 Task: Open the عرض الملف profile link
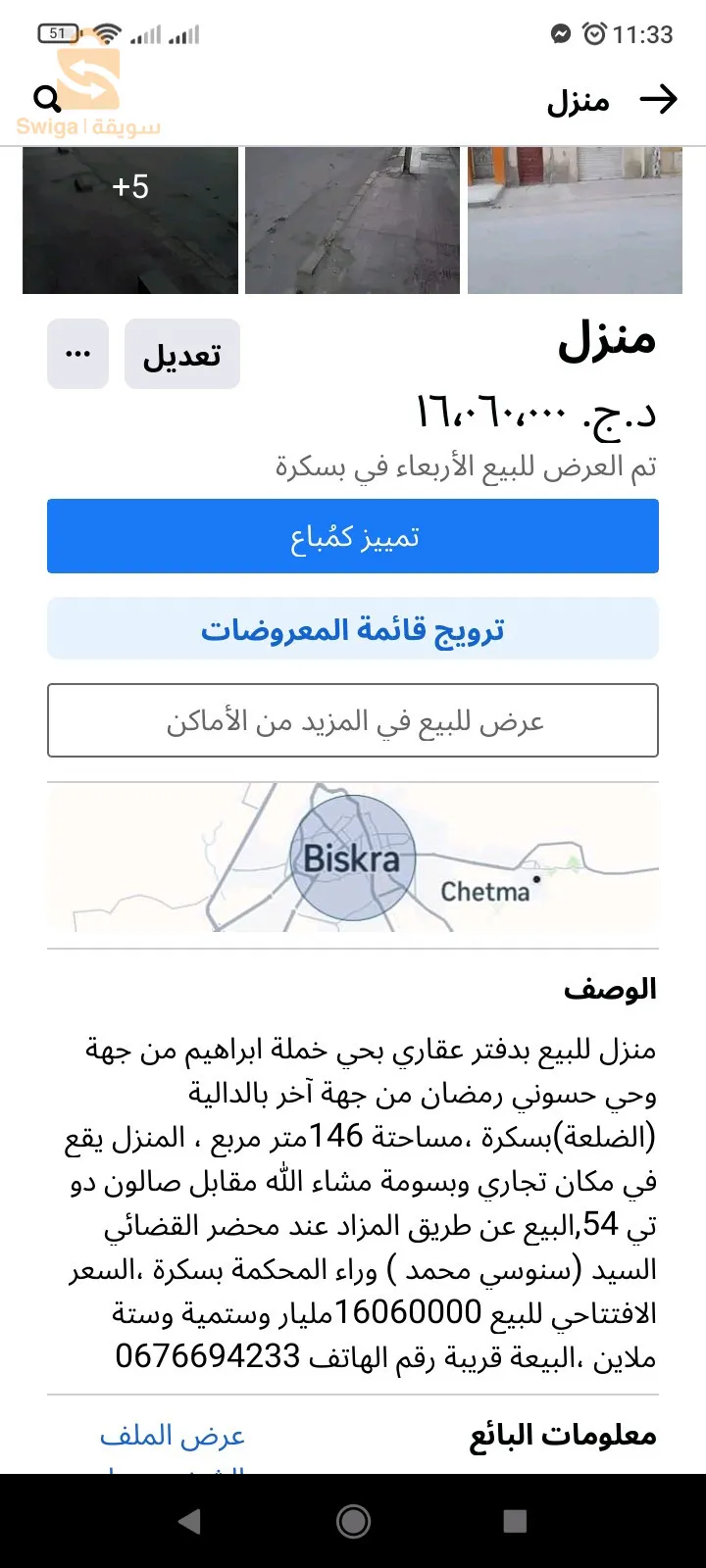point(173,1436)
